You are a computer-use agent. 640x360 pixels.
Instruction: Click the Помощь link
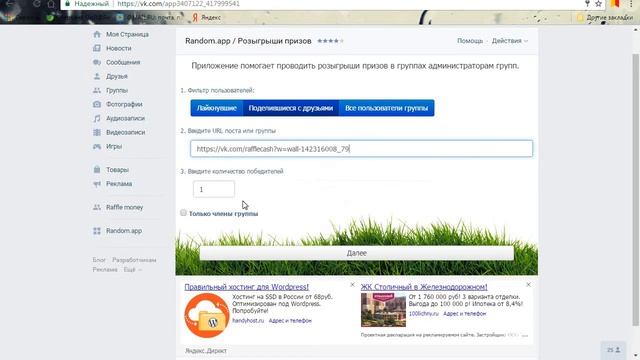(470, 41)
